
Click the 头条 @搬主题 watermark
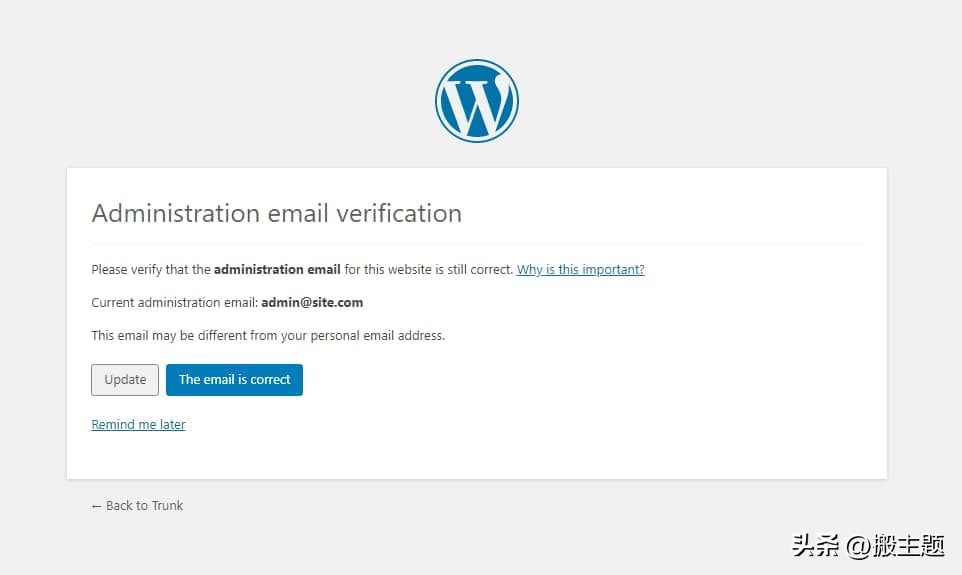(x=868, y=546)
